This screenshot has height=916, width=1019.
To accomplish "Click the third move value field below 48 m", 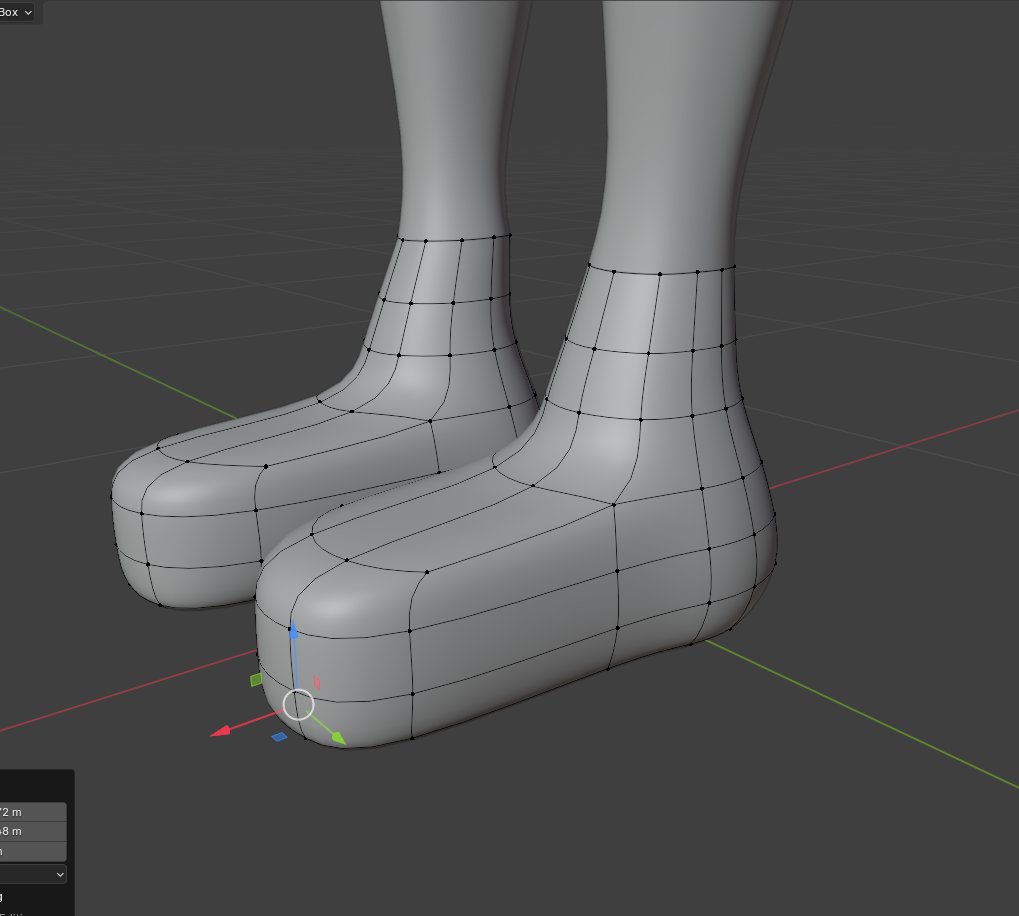I will [32, 851].
